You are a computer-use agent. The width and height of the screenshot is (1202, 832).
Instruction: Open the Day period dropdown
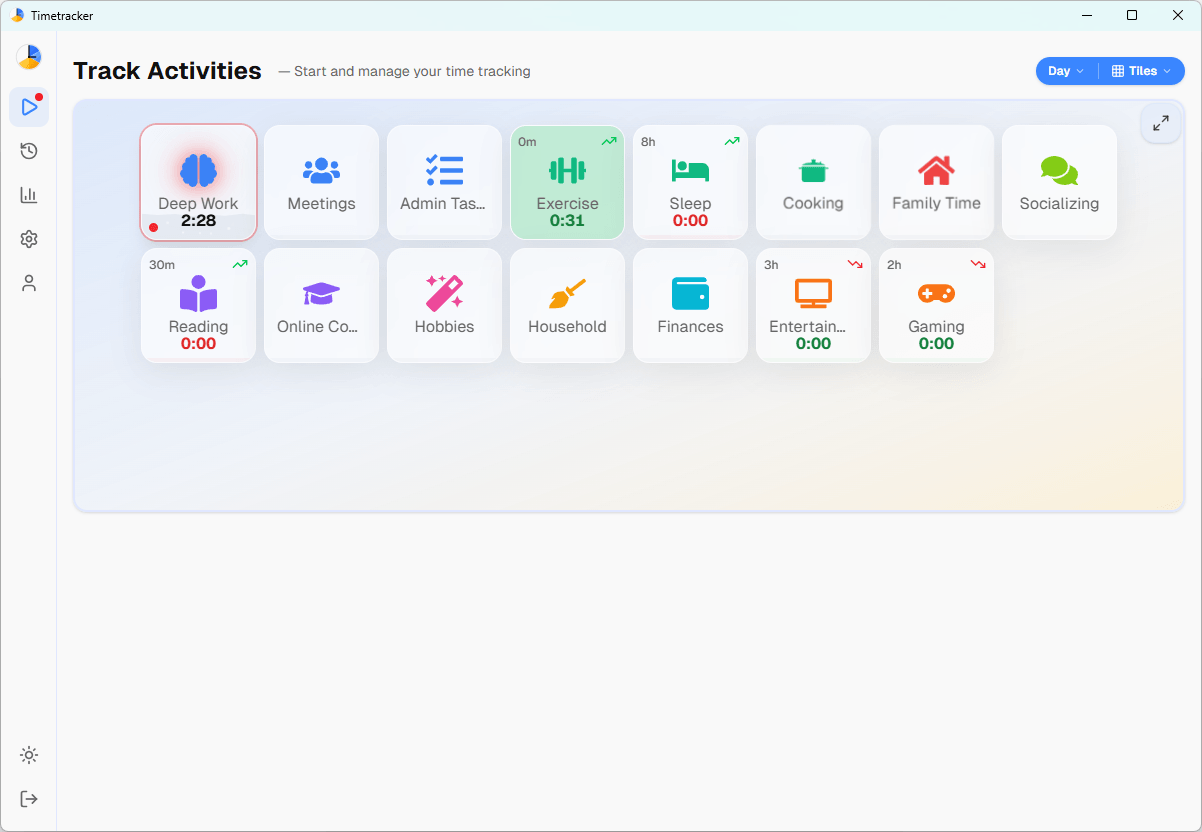click(1063, 71)
